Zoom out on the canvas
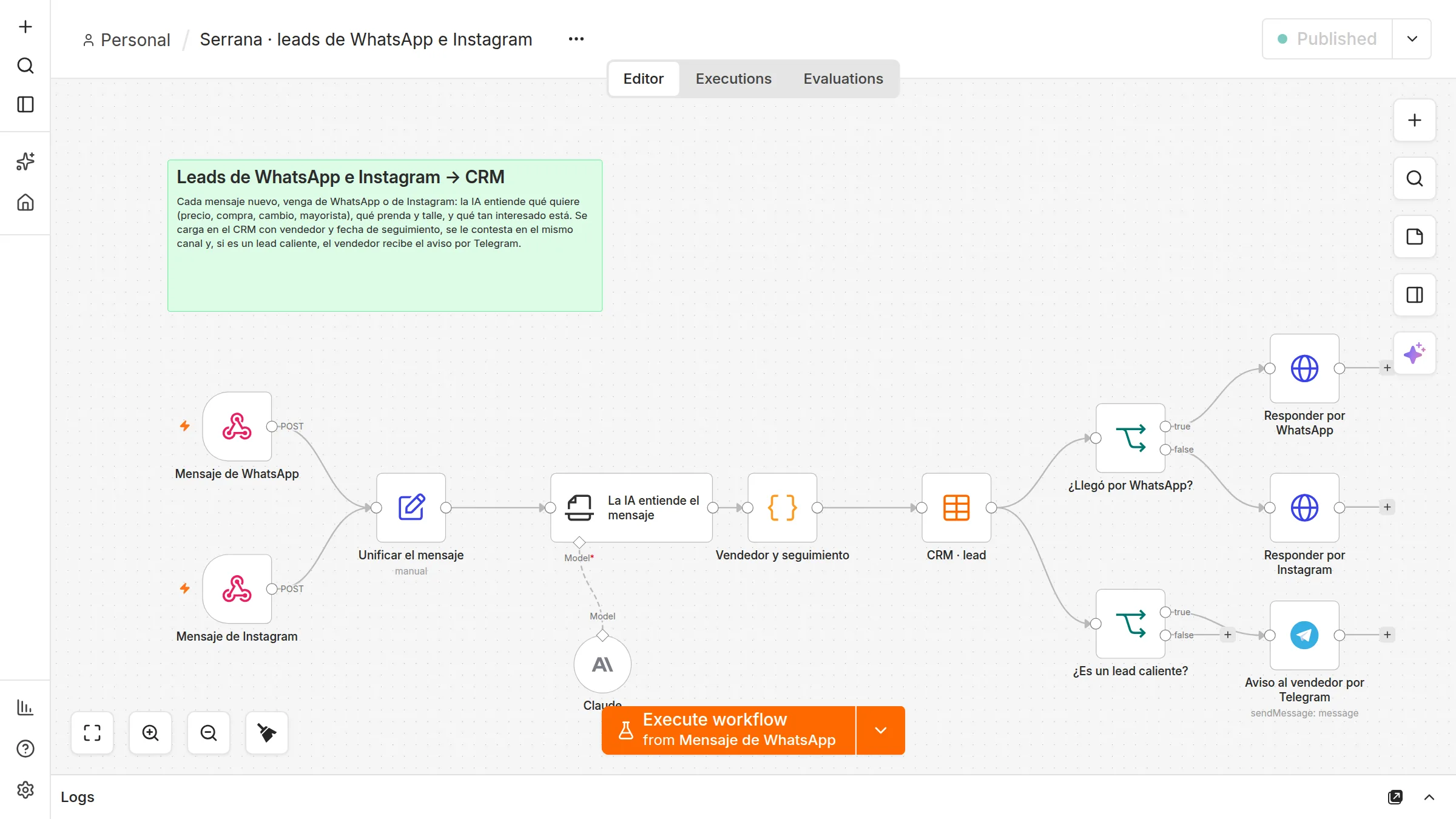This screenshot has width=1456, height=819. tap(209, 733)
